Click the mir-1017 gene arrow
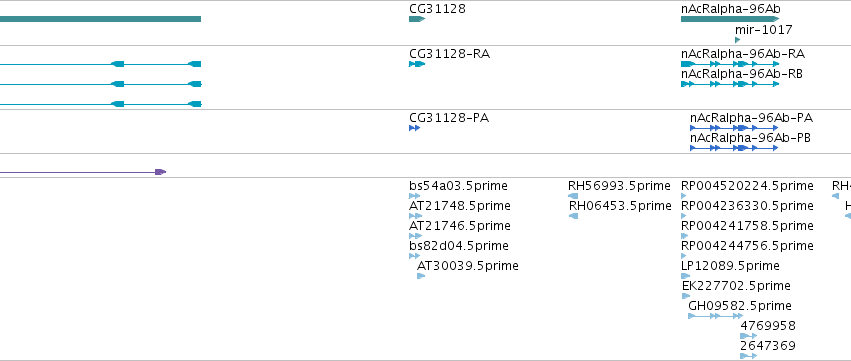Screen dimensions: 851x361 pos(738,40)
